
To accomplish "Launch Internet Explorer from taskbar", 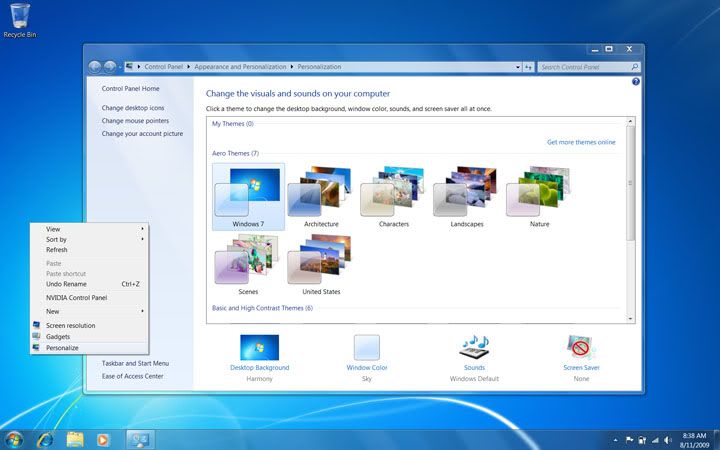I will pos(45,440).
